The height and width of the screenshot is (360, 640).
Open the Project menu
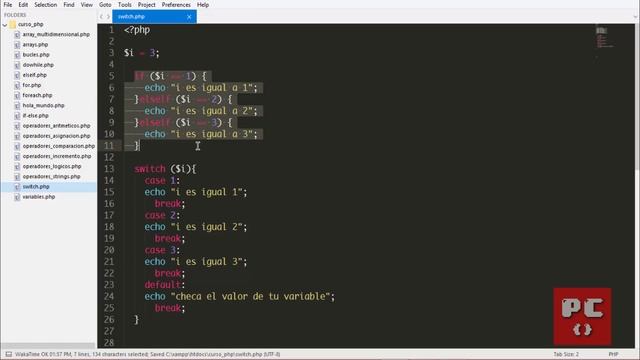[x=147, y=5]
